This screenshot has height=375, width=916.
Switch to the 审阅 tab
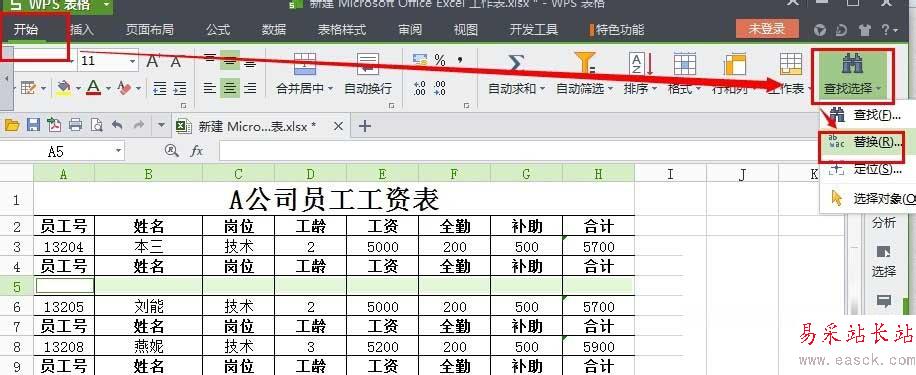(x=410, y=30)
